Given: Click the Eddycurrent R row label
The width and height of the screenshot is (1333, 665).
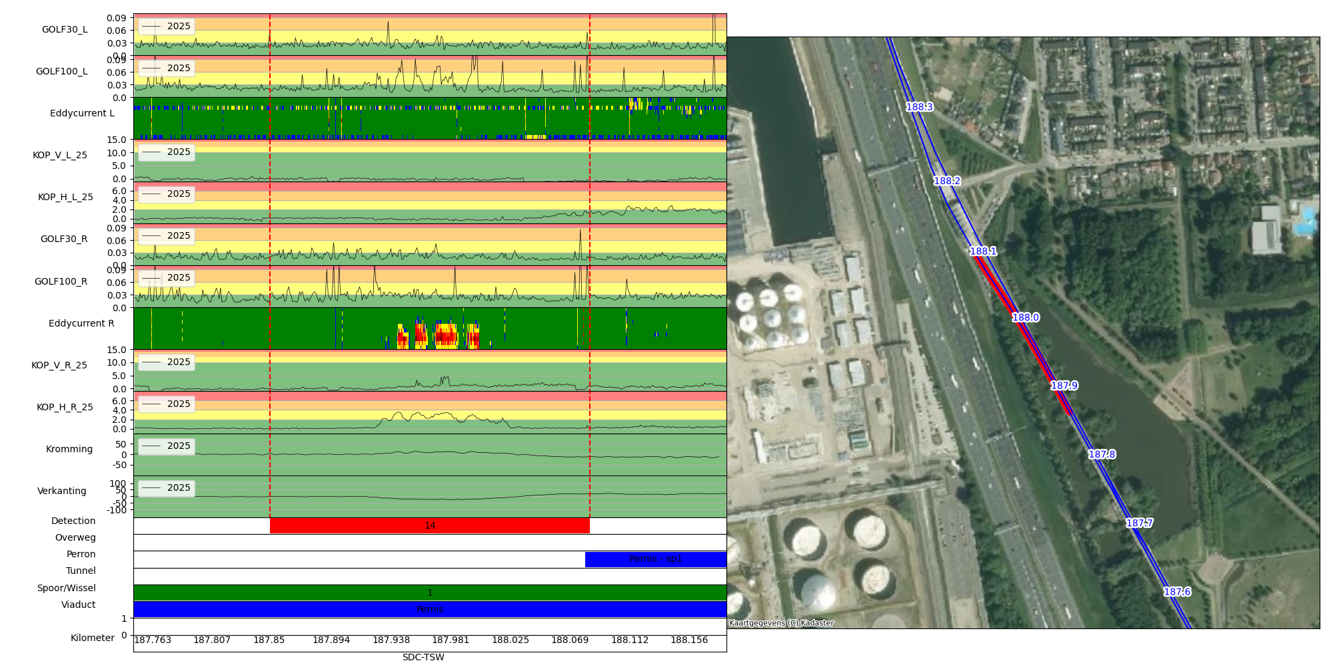Looking at the screenshot, I should (81, 324).
